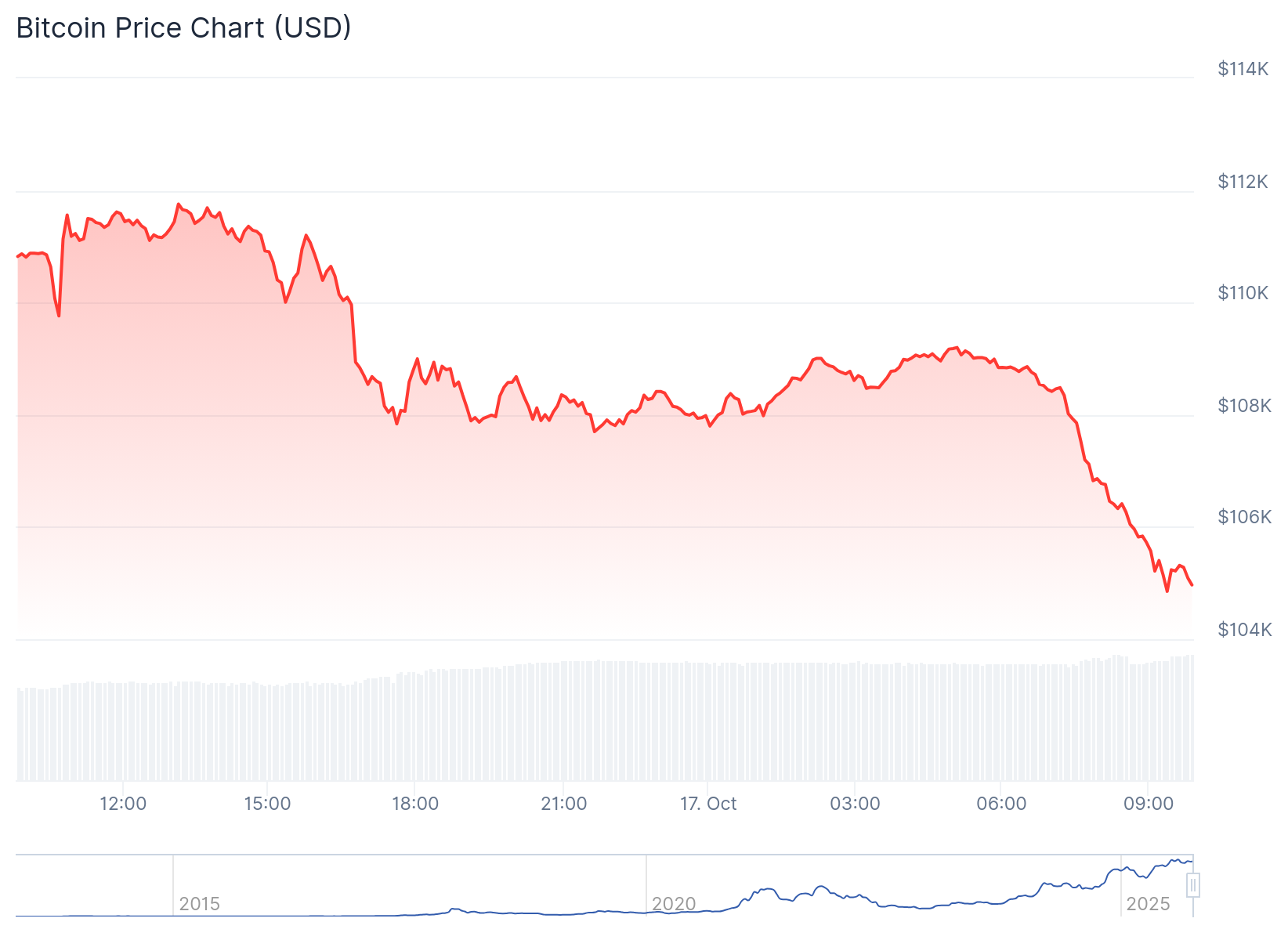1288x940 pixels.
Task: Click the $112K price axis label
Action: (x=1243, y=182)
